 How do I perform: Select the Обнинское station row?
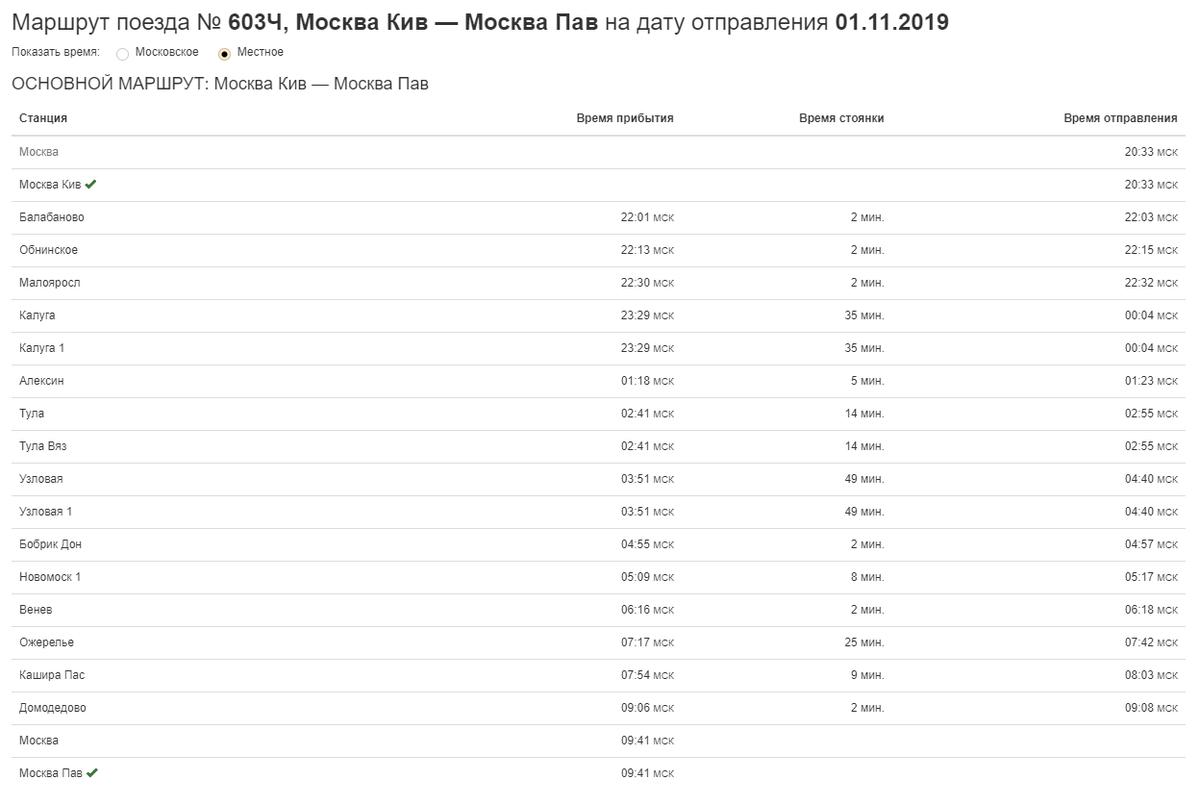click(x=598, y=250)
